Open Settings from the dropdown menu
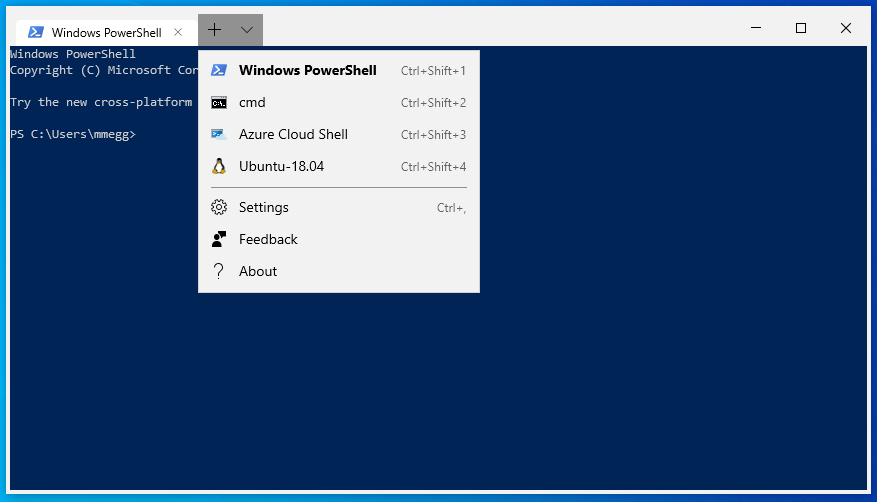 [x=338, y=207]
